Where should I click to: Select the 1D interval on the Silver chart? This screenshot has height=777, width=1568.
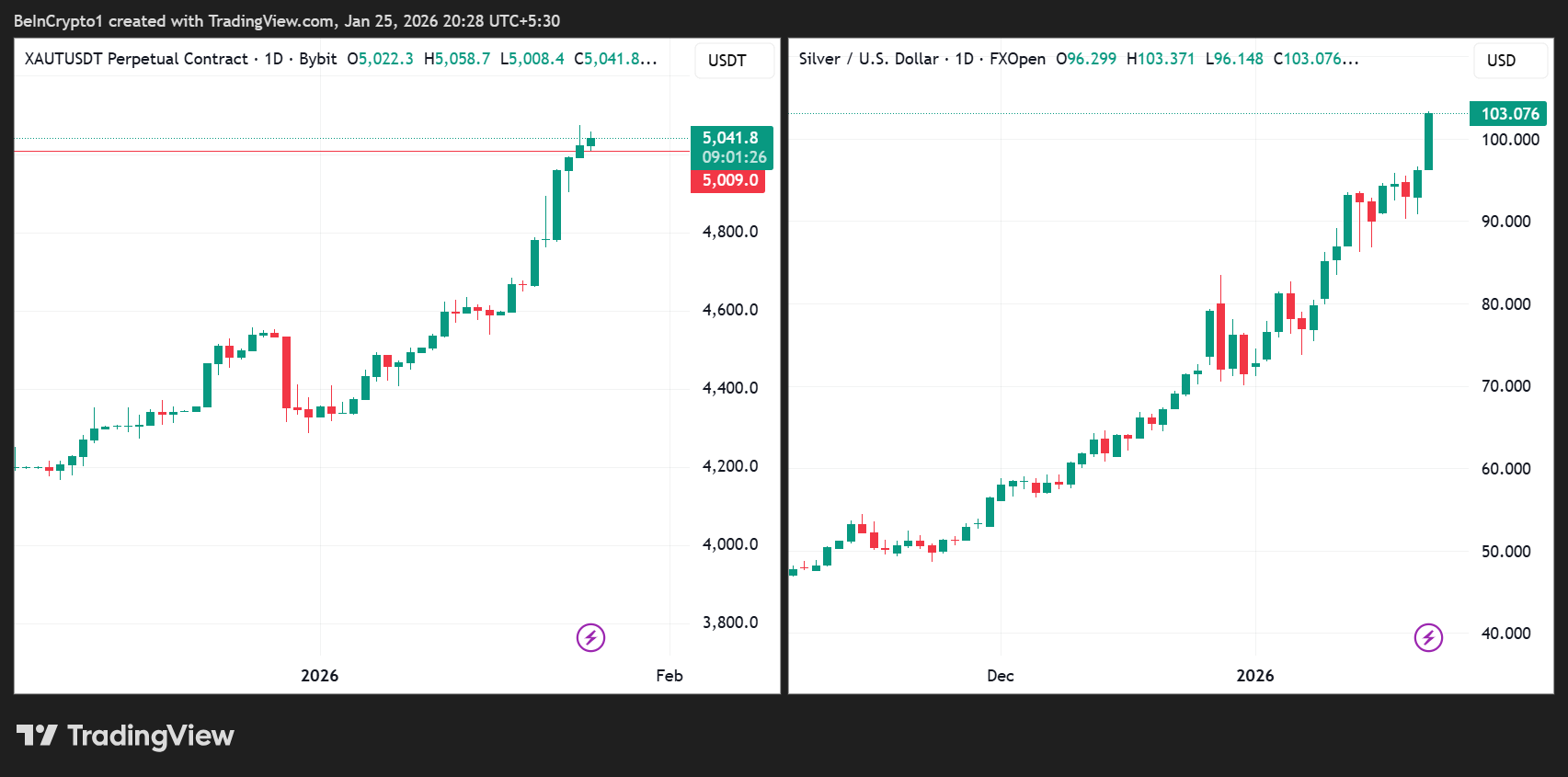pos(964,59)
